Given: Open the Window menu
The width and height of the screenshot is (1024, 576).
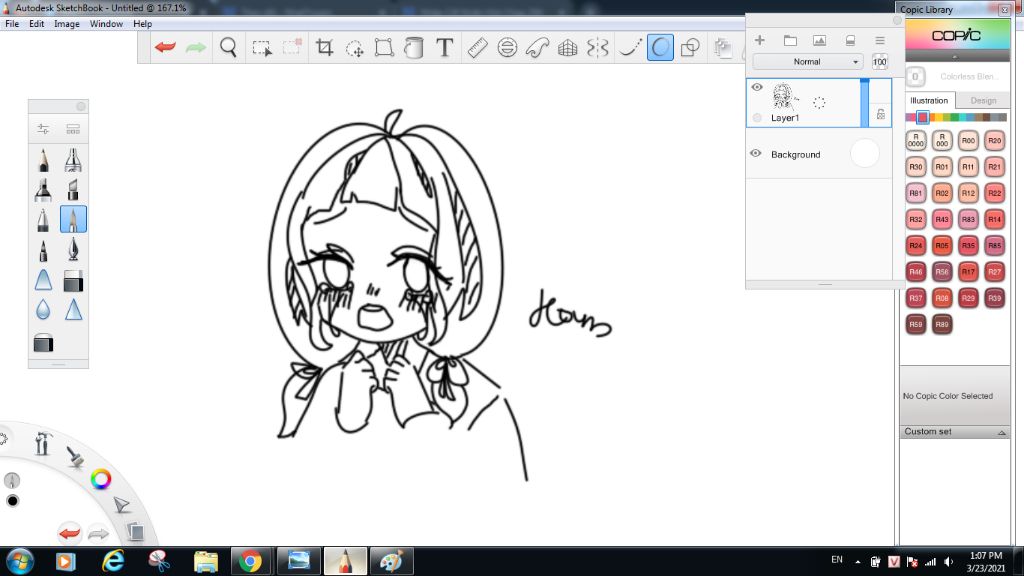Looking at the screenshot, I should pos(106,24).
